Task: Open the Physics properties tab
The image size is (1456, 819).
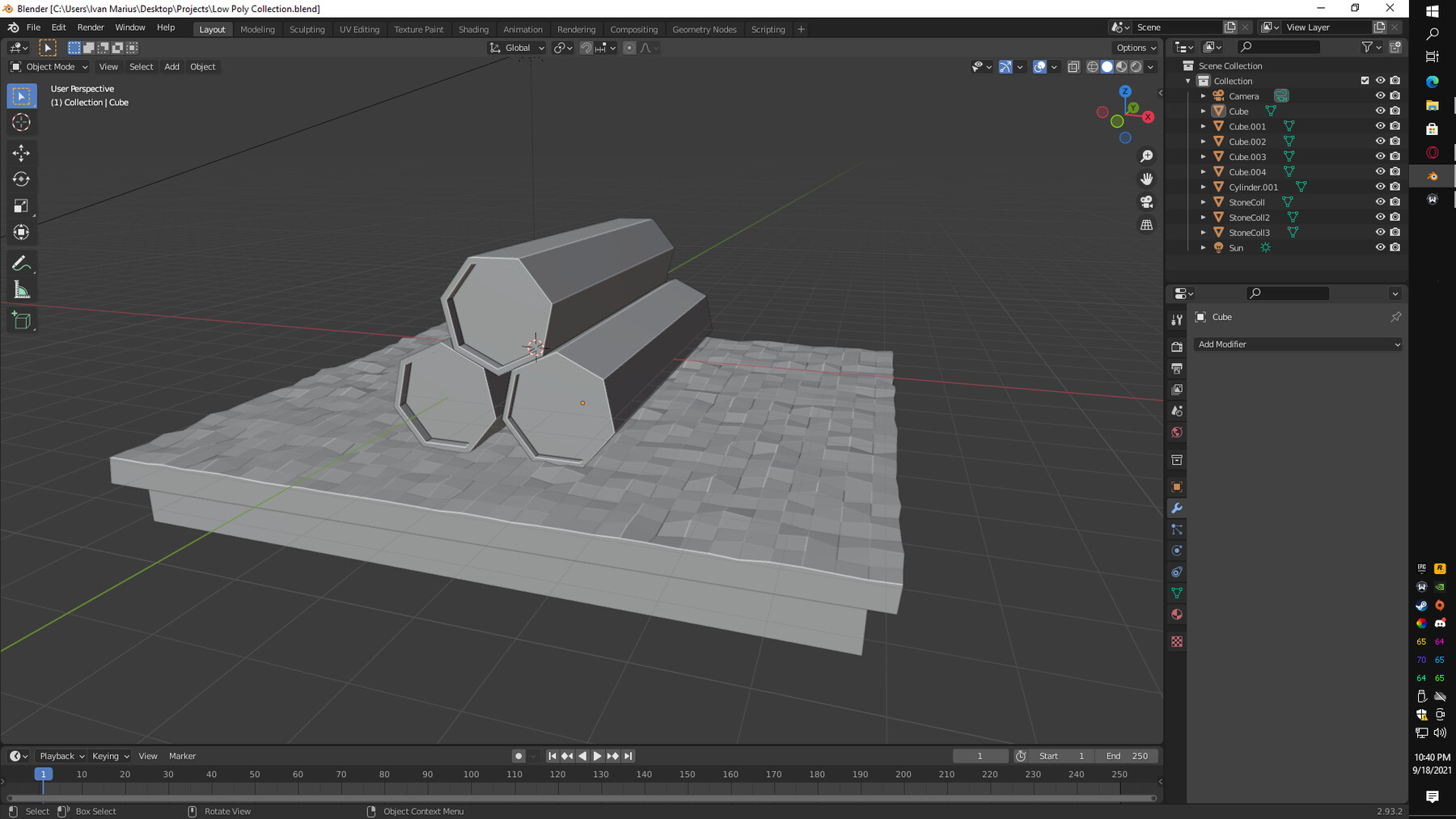Action: click(1177, 550)
